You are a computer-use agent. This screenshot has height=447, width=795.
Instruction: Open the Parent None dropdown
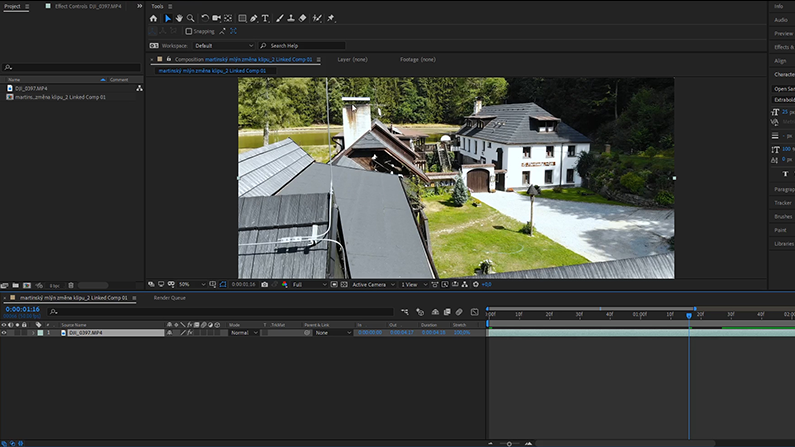[x=333, y=333]
